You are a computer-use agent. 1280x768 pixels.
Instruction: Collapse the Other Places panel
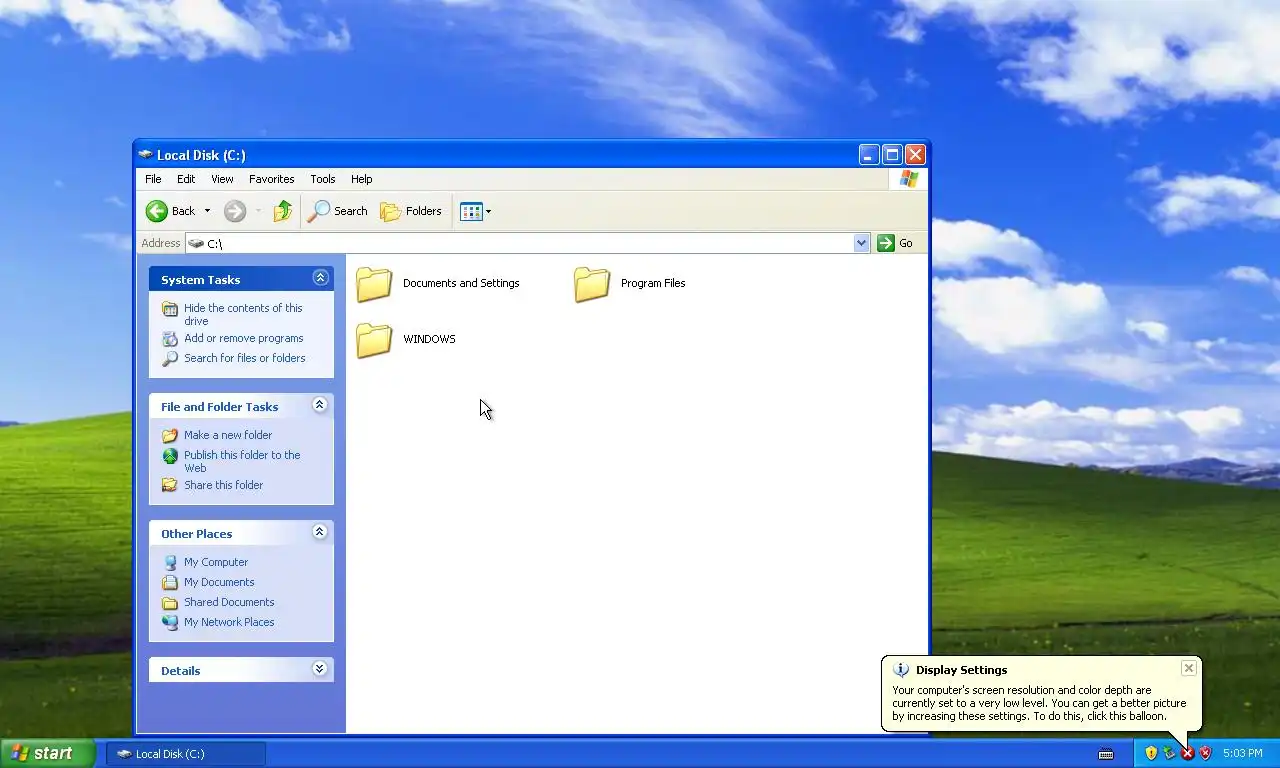pyautogui.click(x=320, y=532)
